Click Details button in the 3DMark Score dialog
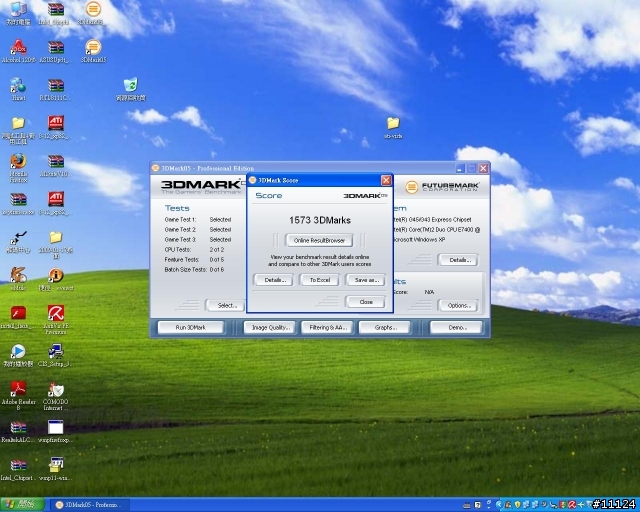 pyautogui.click(x=273, y=280)
